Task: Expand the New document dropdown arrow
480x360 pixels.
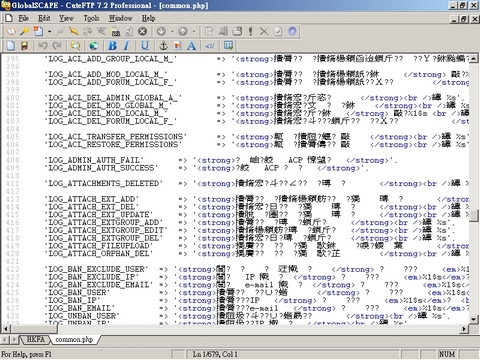Action: point(49,32)
